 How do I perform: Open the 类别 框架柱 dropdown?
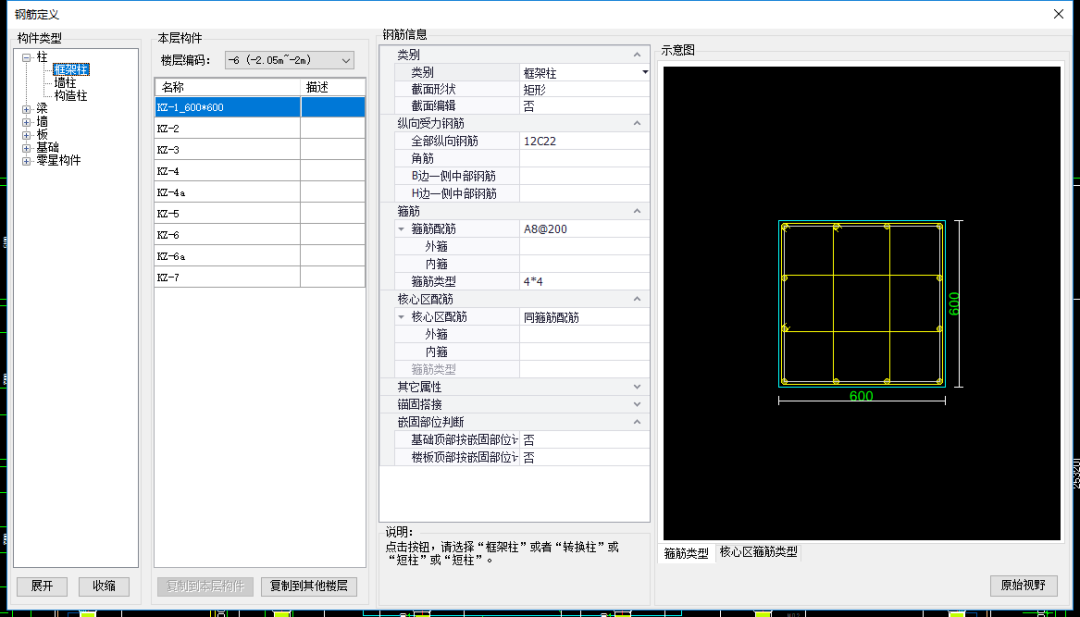coord(644,72)
